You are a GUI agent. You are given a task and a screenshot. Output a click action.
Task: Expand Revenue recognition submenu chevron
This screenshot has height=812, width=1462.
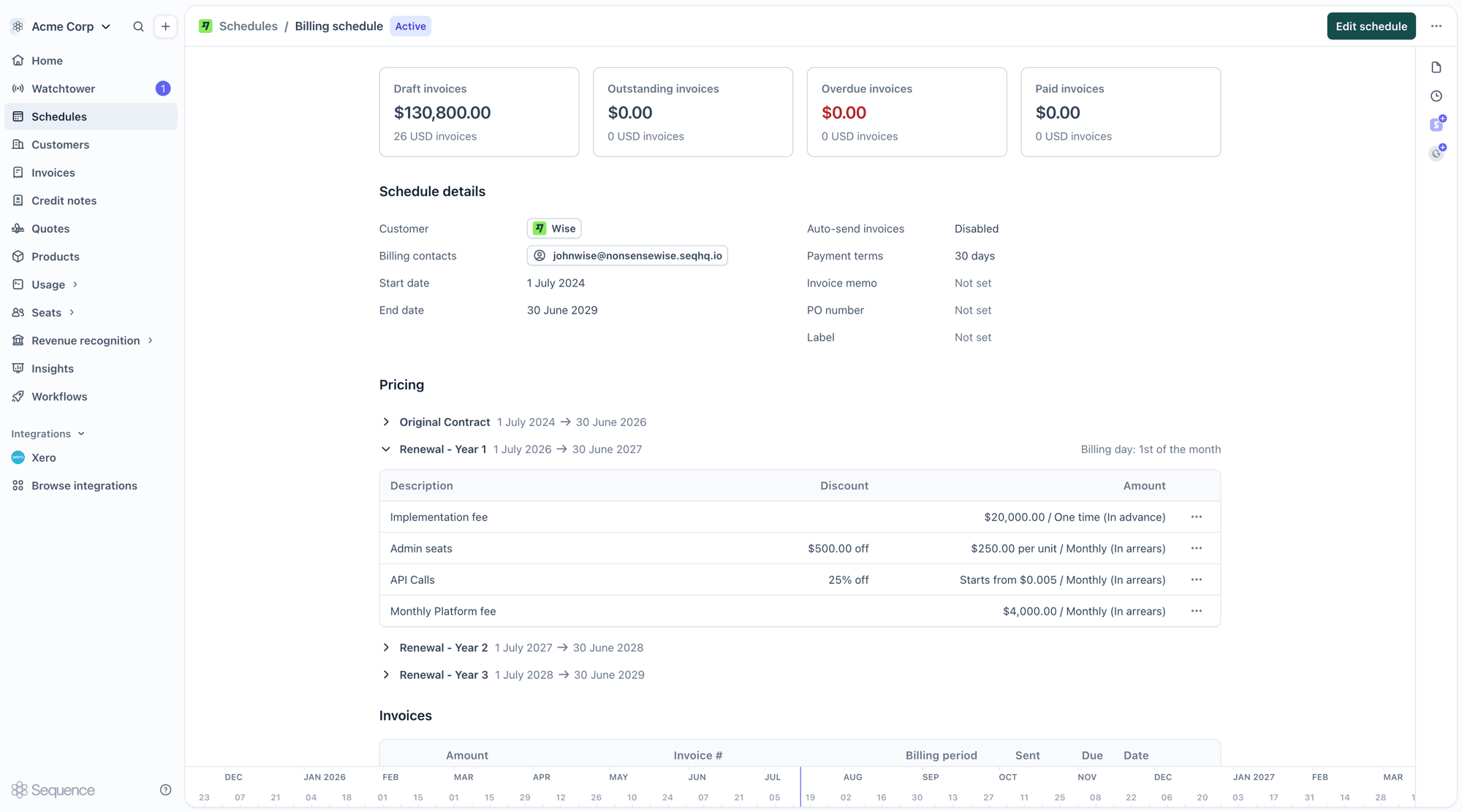151,341
